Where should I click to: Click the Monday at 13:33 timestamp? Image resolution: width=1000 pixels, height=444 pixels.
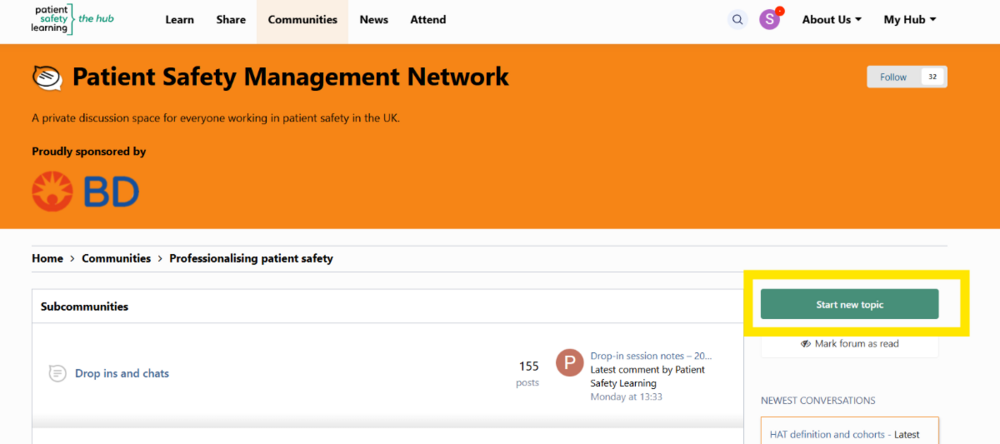[x=626, y=397]
